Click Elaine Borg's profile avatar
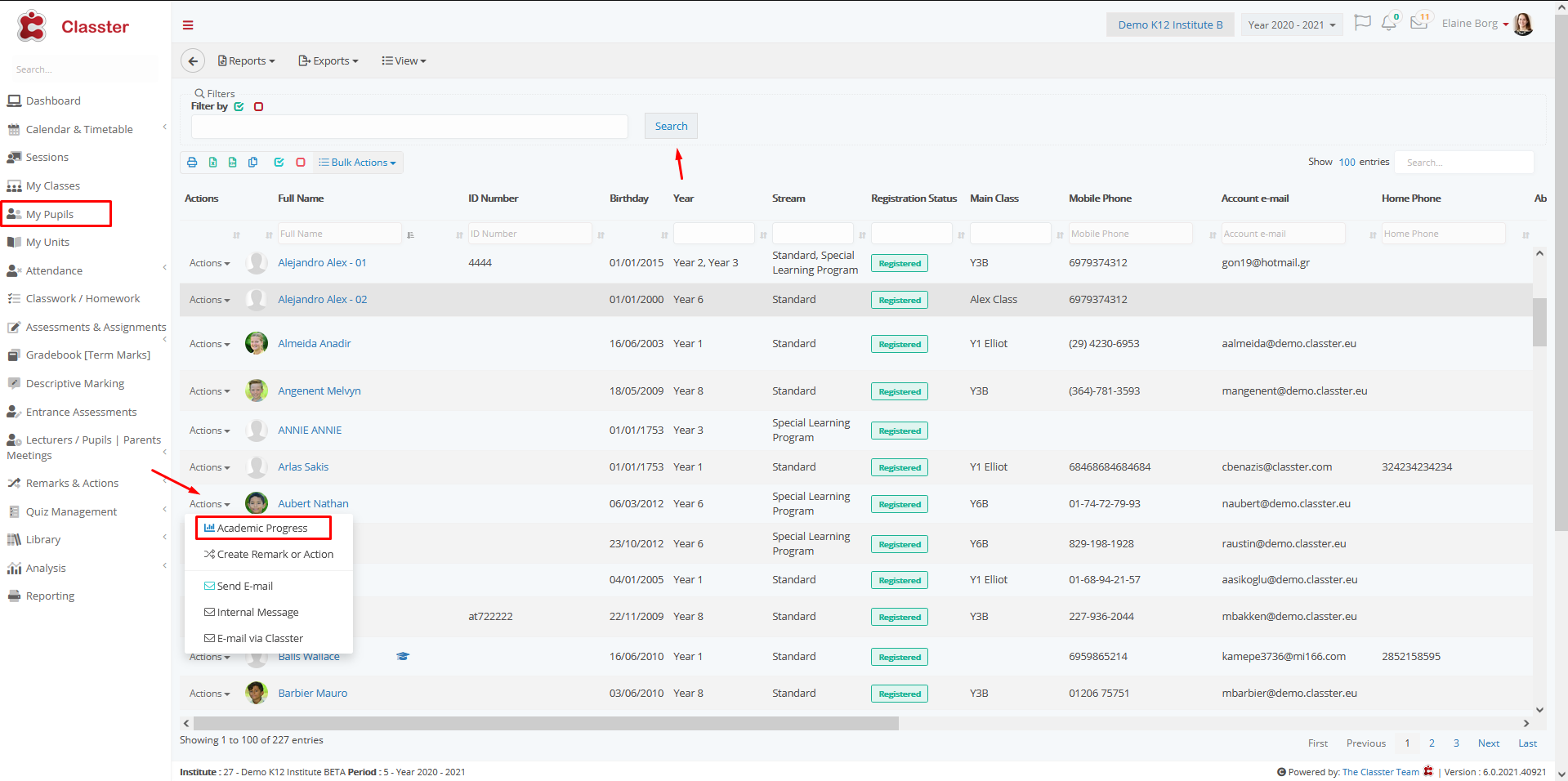The height and width of the screenshot is (781, 1568). coord(1523,24)
